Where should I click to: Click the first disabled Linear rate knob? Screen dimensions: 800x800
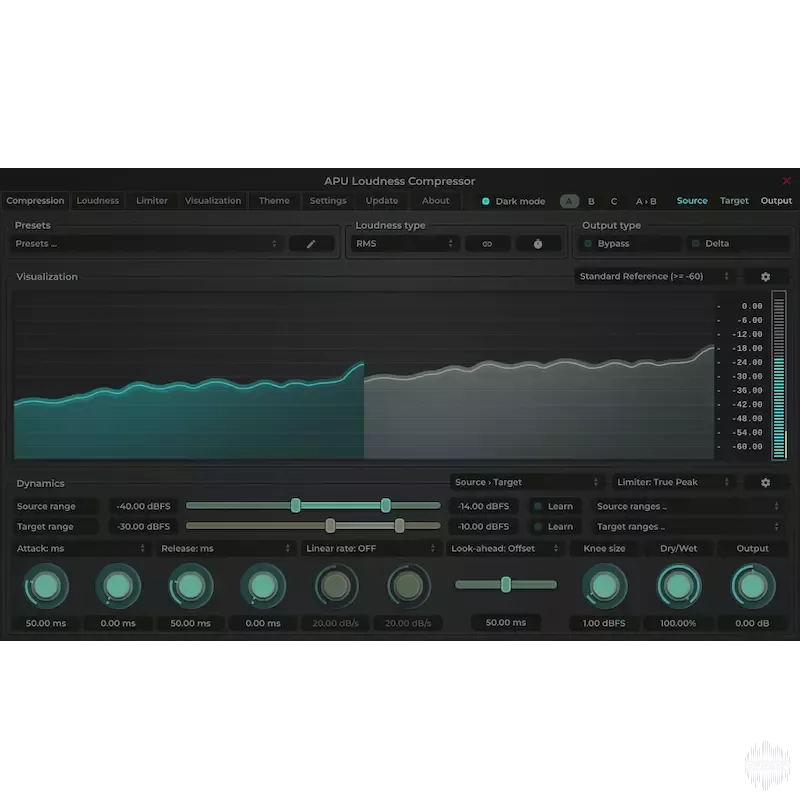[x=336, y=586]
